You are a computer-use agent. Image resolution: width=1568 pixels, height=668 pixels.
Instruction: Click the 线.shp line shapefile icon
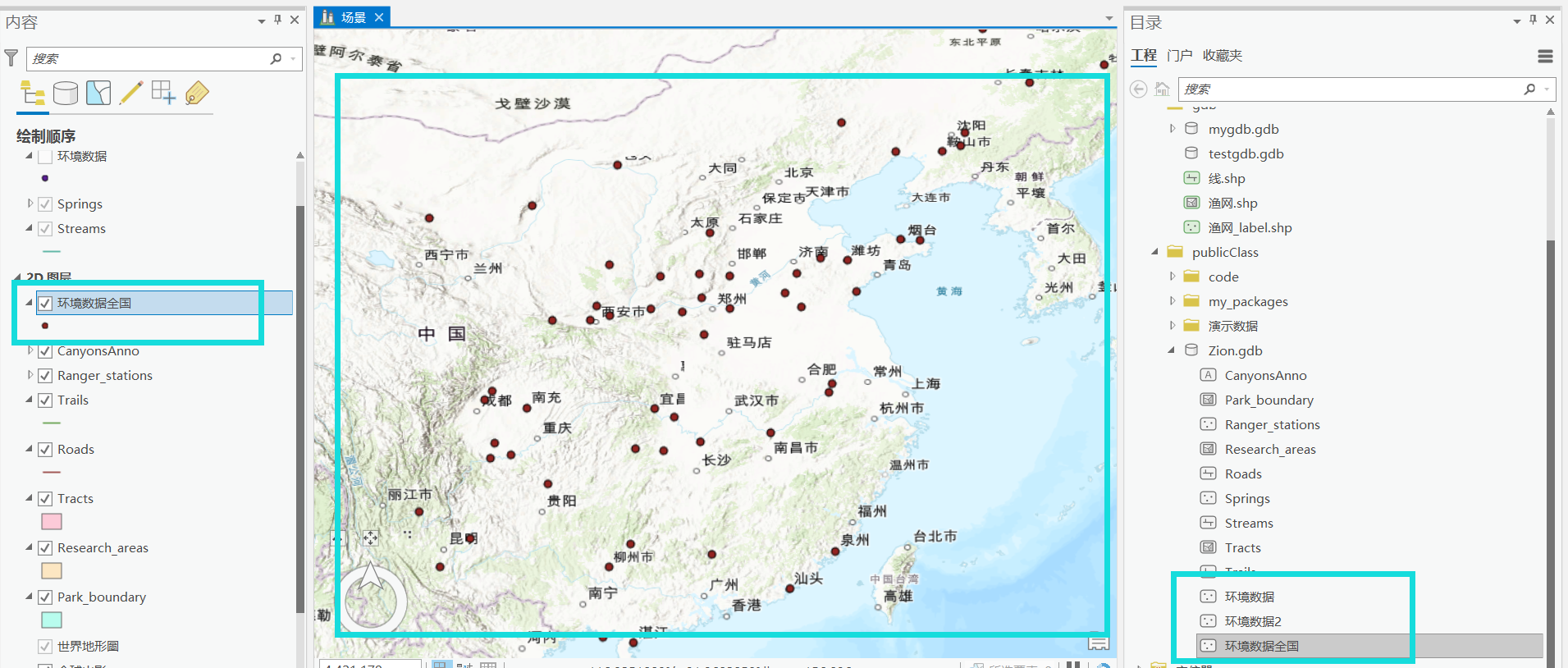(1191, 178)
